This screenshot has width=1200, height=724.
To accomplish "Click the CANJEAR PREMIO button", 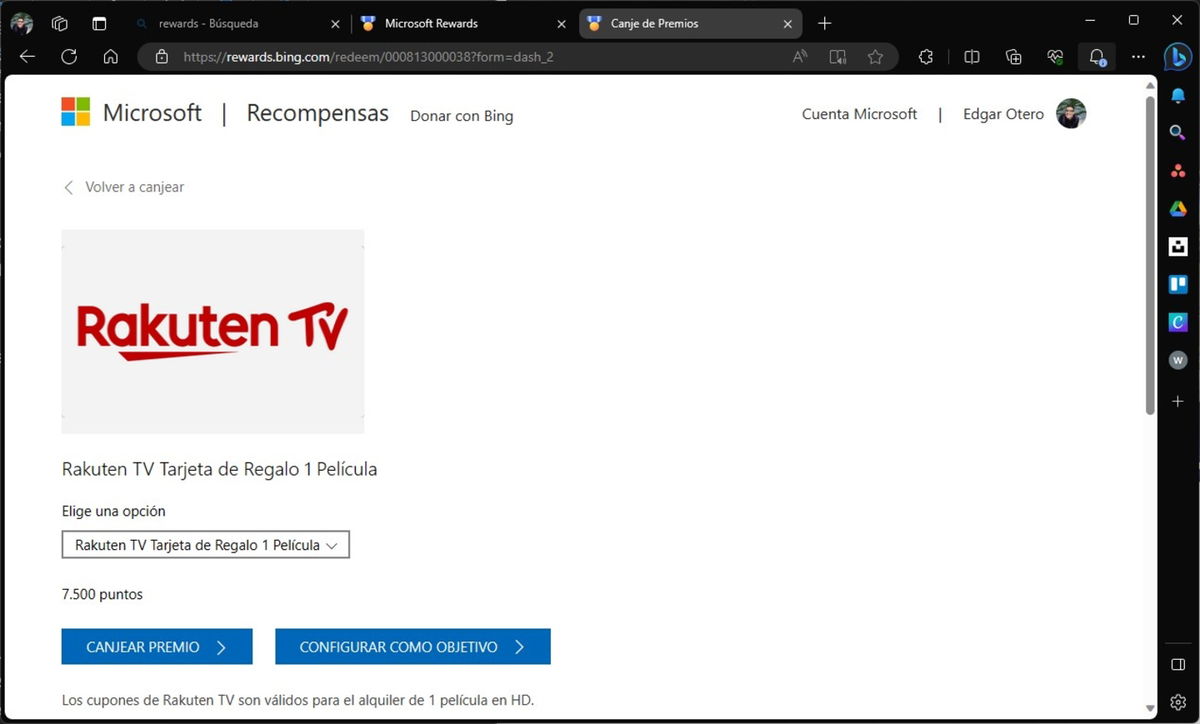I will click(156, 646).
